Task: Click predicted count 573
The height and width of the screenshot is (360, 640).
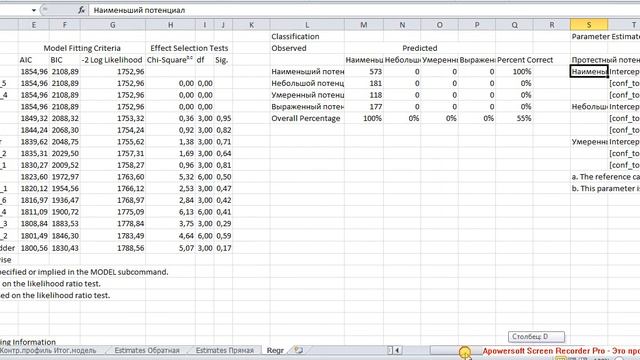Action: tap(375, 72)
